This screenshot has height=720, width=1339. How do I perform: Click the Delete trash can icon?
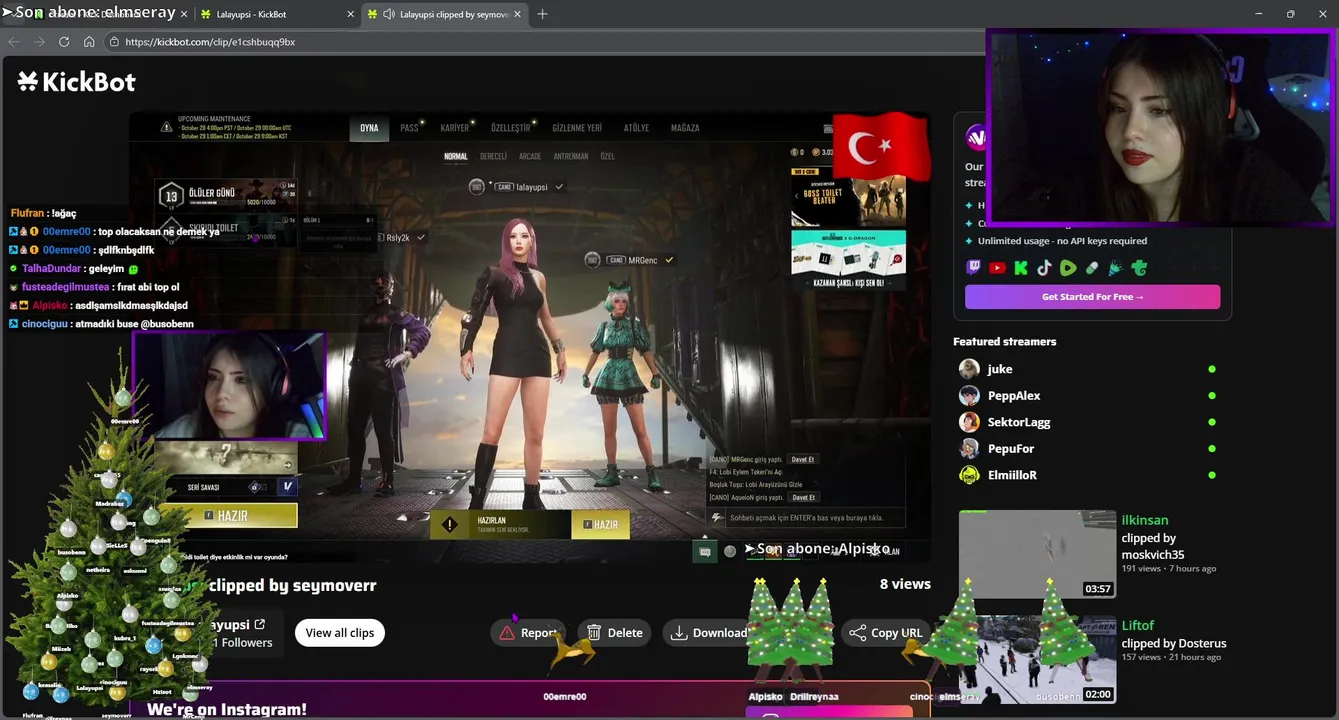[594, 633]
